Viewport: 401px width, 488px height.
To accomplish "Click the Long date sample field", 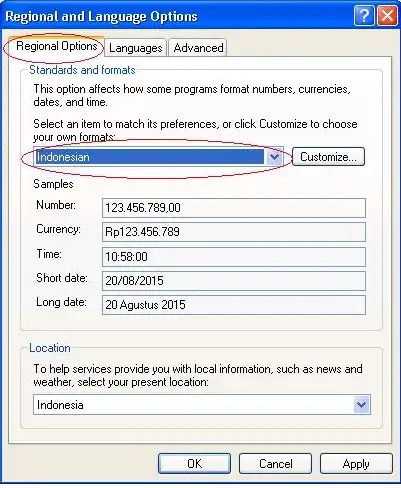I will click(234, 305).
